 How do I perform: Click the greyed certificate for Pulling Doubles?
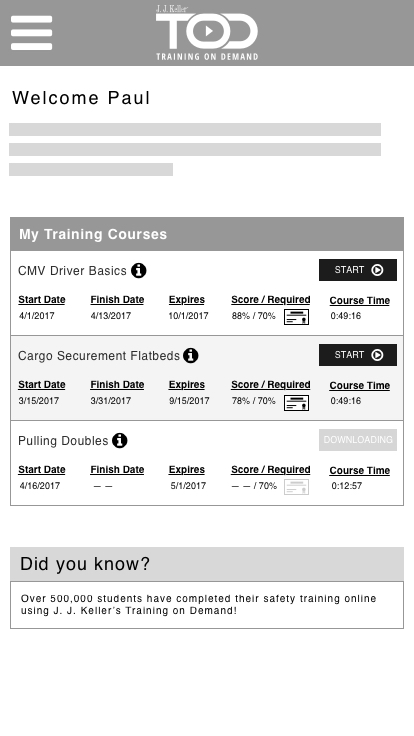coord(296,487)
